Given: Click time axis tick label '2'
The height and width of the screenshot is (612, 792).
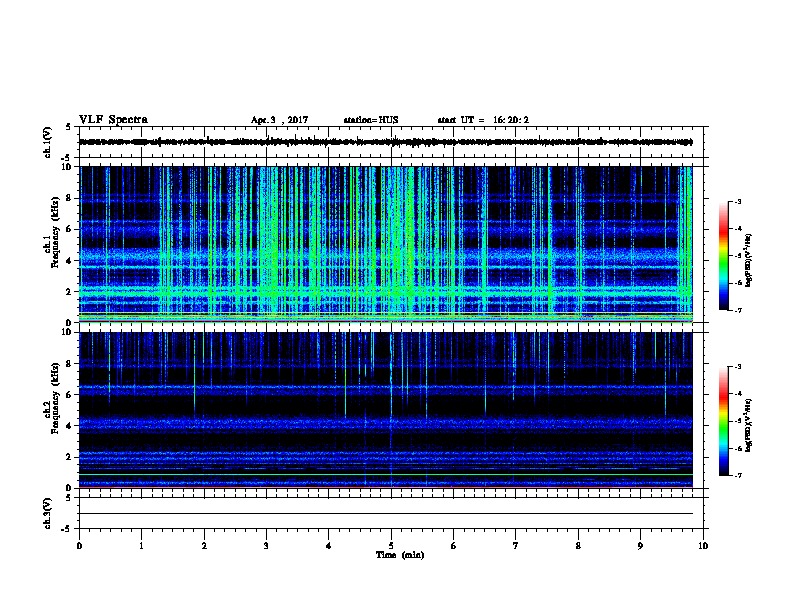Looking at the screenshot, I should 204,546.
